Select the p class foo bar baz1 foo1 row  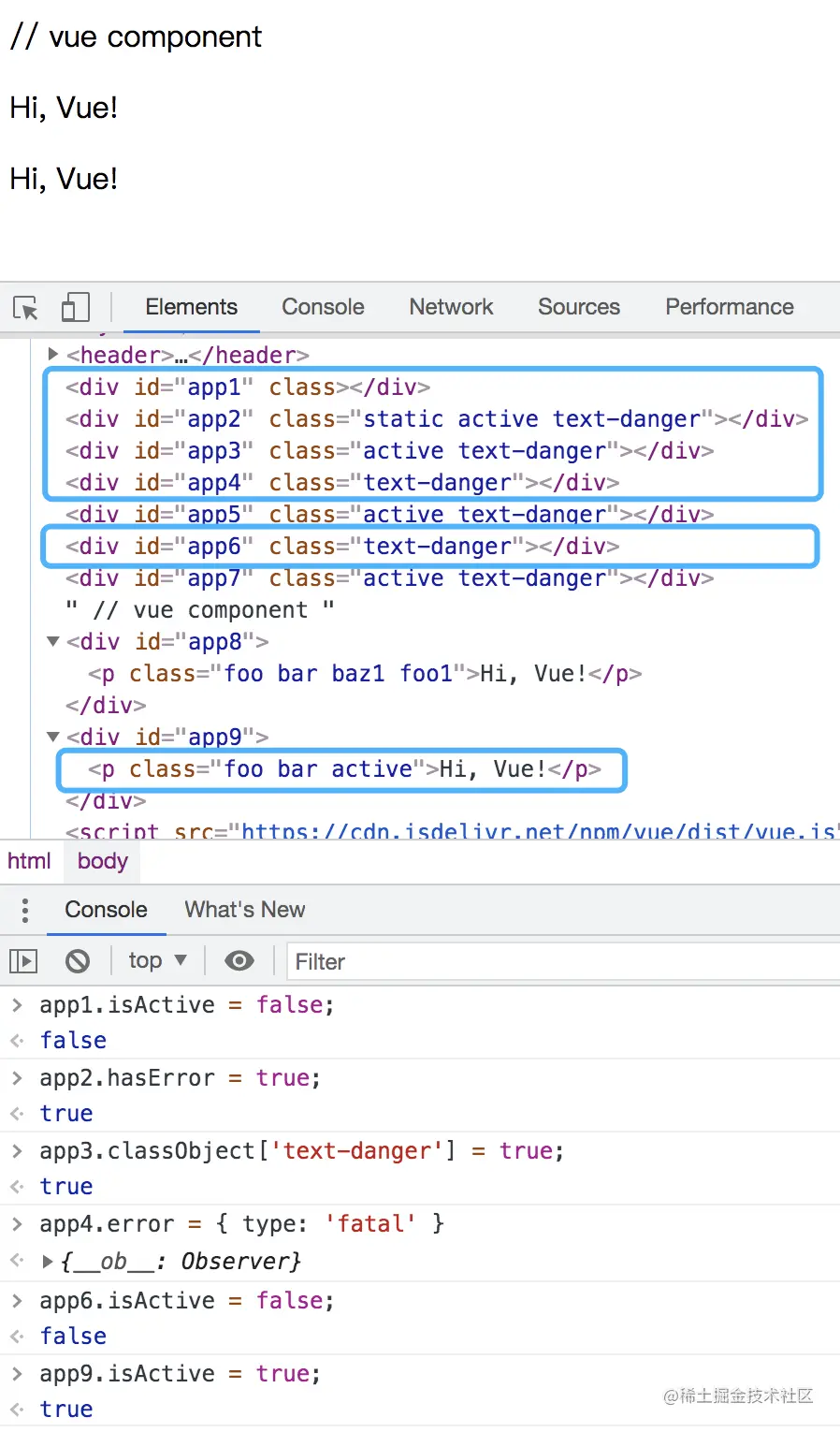[x=365, y=674]
